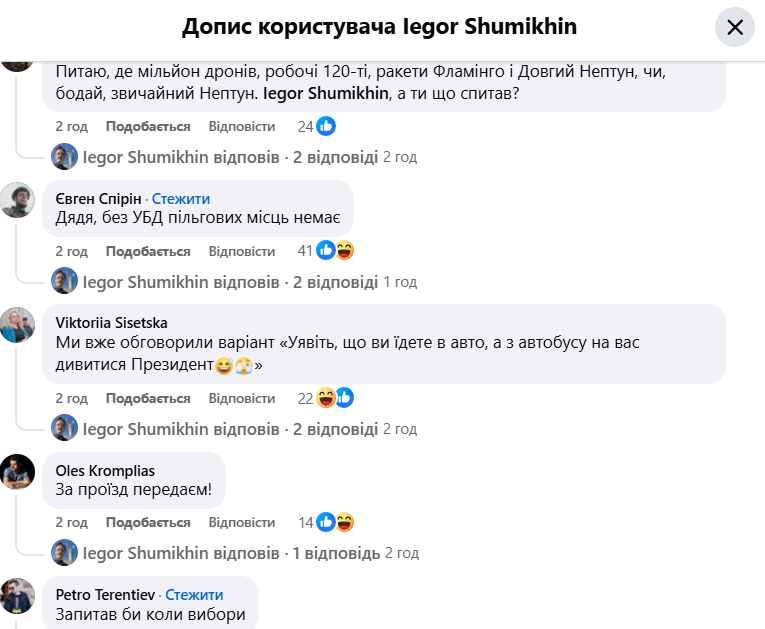The width and height of the screenshot is (765, 629).
Task: Reply to Oles Kromplias's comment with Відповісти
Action: 242,522
